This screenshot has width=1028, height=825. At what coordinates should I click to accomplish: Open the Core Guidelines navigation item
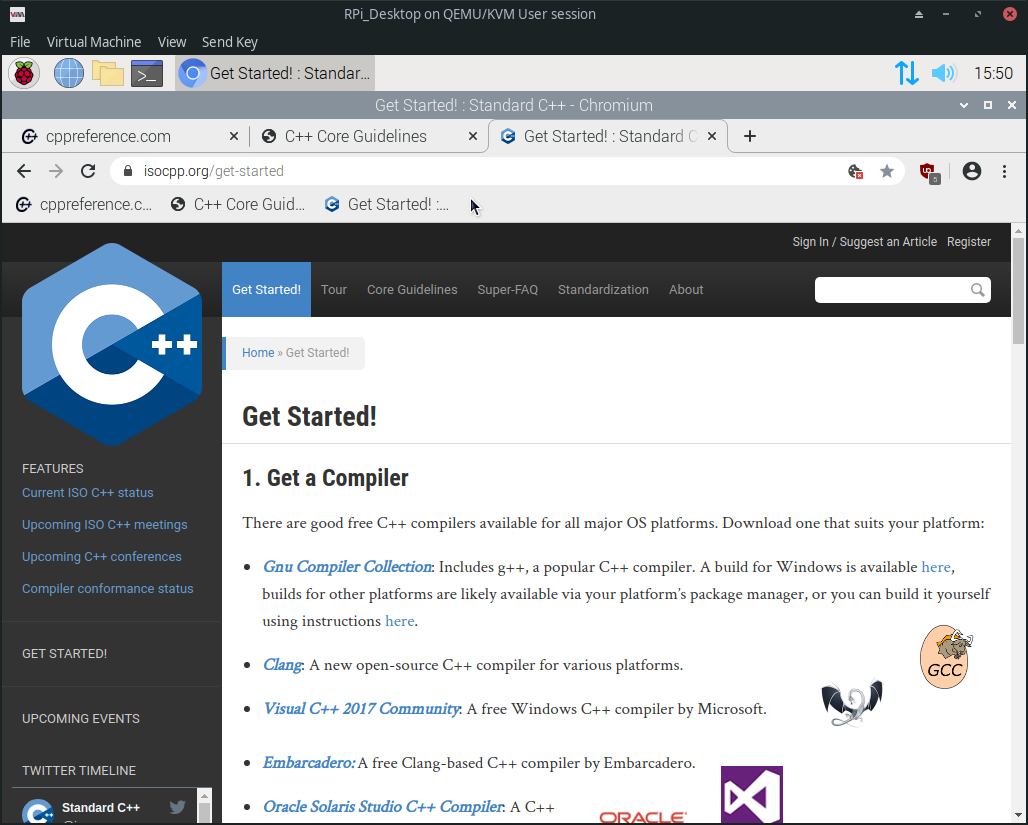click(x=412, y=290)
